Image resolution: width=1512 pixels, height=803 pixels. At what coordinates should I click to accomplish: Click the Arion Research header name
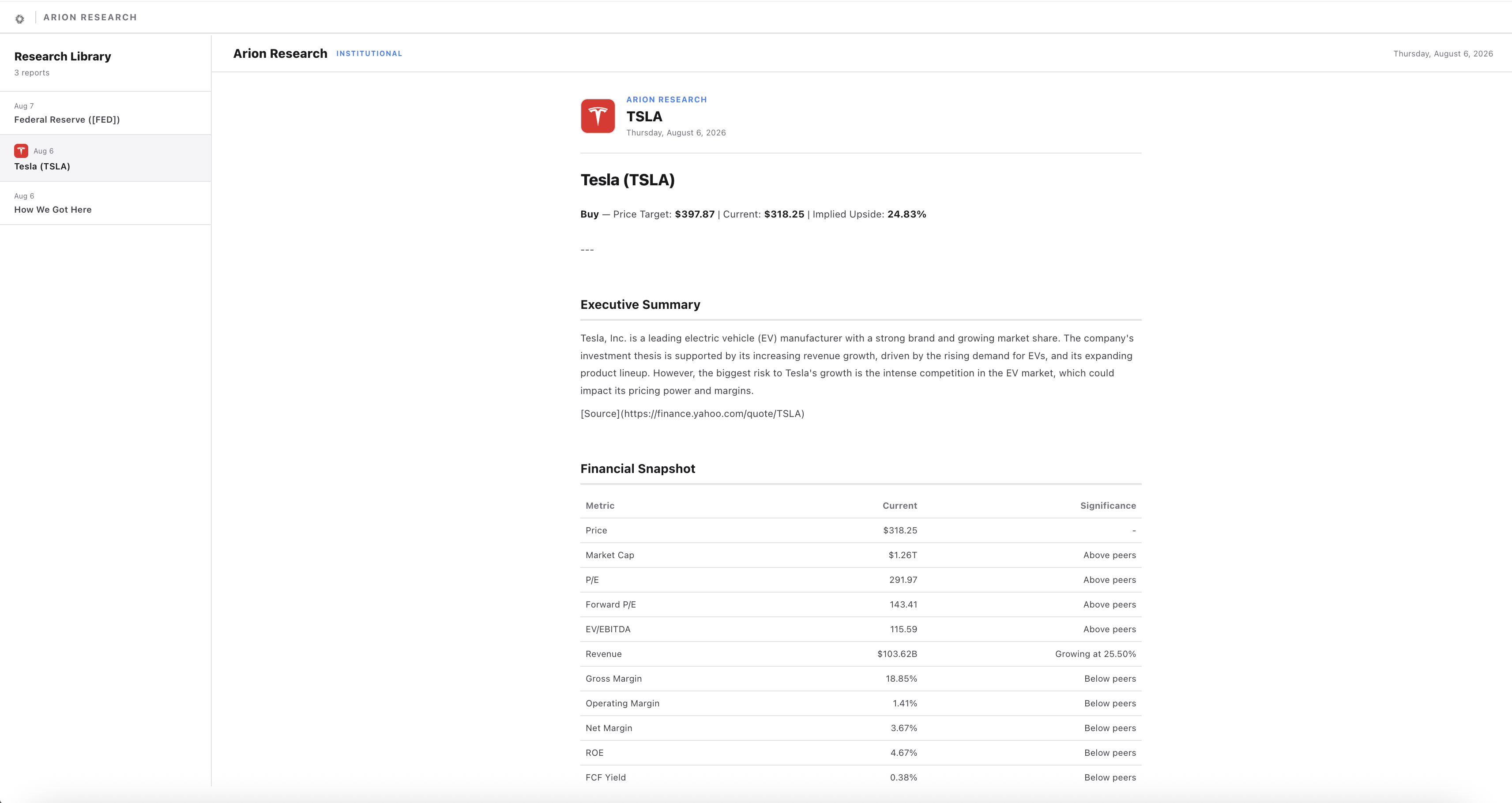point(280,53)
